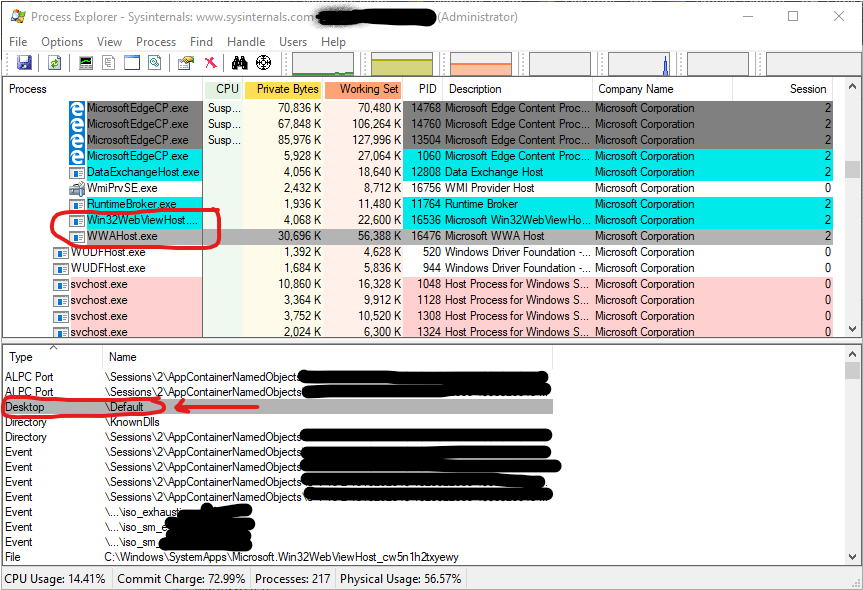
Task: Open the View menu
Action: 110,42
